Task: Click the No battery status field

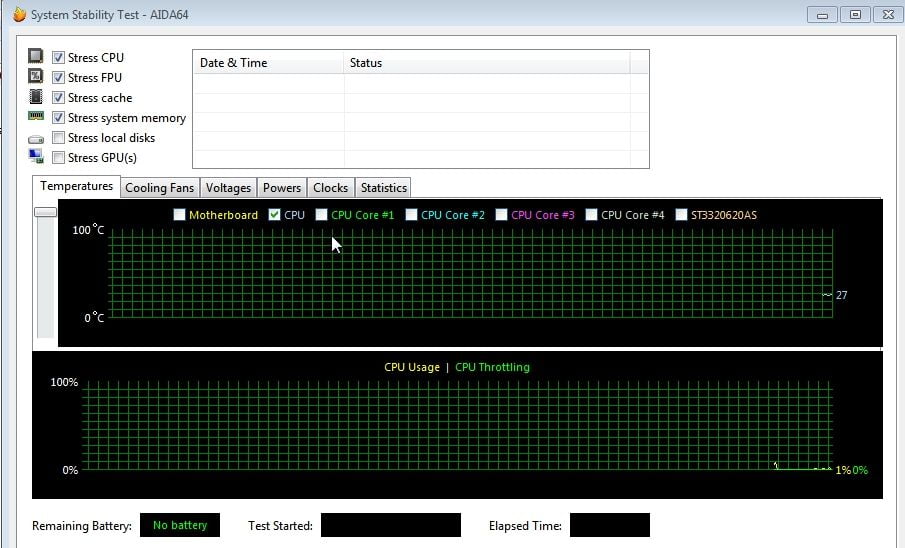Action: click(x=180, y=525)
